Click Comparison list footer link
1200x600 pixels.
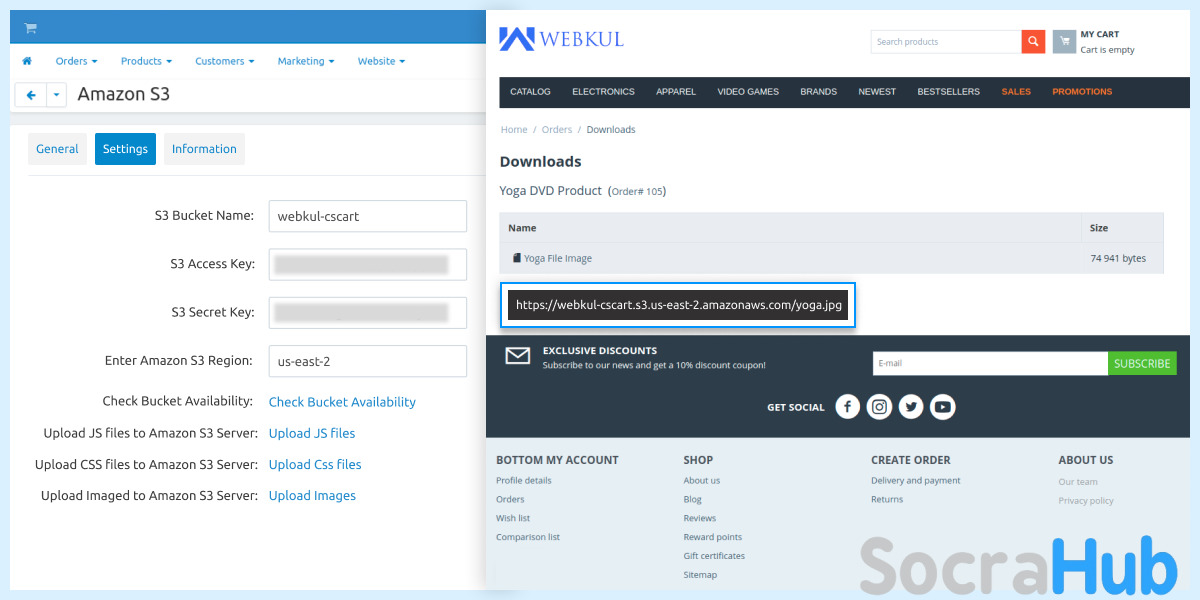(528, 537)
